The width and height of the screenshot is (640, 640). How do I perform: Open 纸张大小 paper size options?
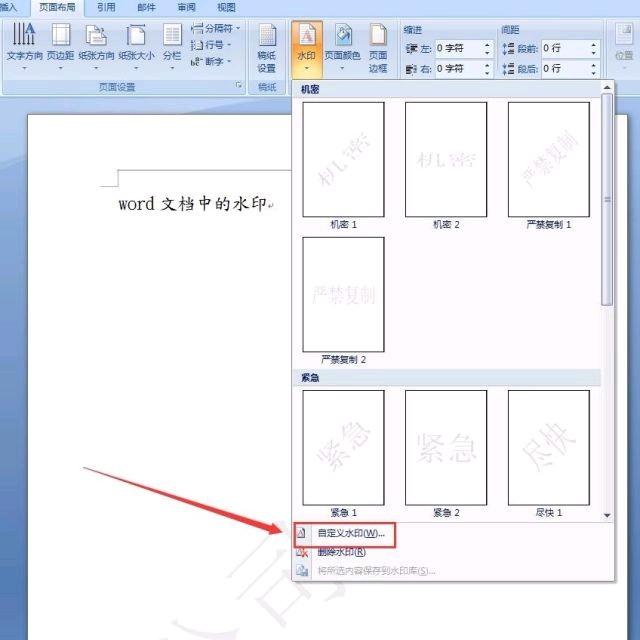click(136, 46)
